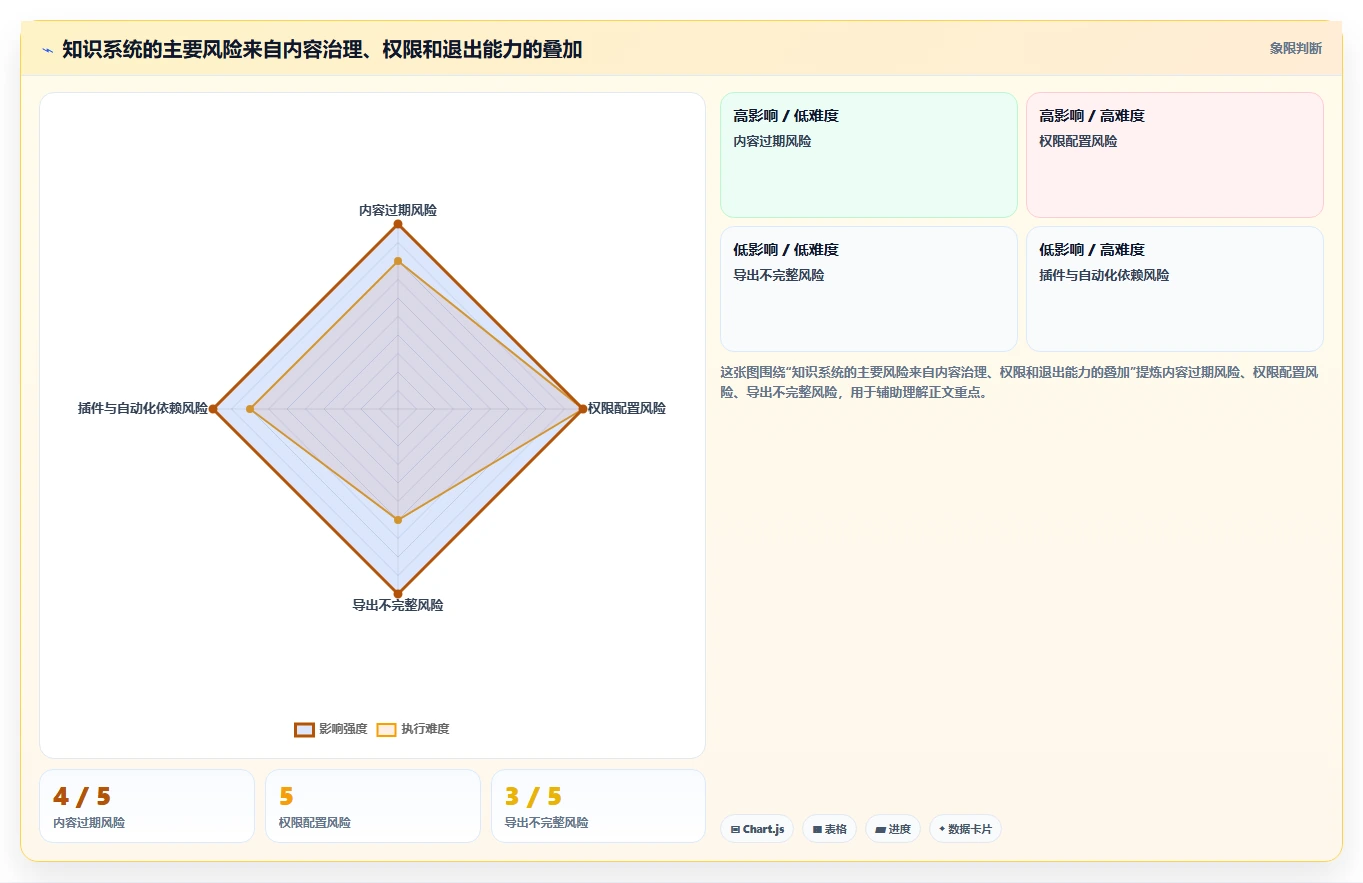This screenshot has width=1363, height=883.
Task: Click the bottom brown data point of radar
Action: pyautogui.click(x=398, y=594)
